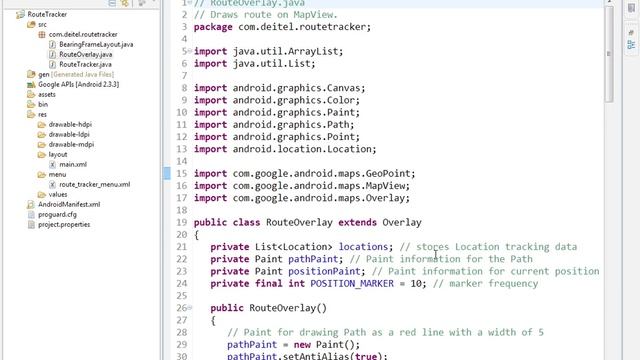Click the res folder icon
Image resolution: width=640 pixels, height=360 pixels.
click(31, 114)
